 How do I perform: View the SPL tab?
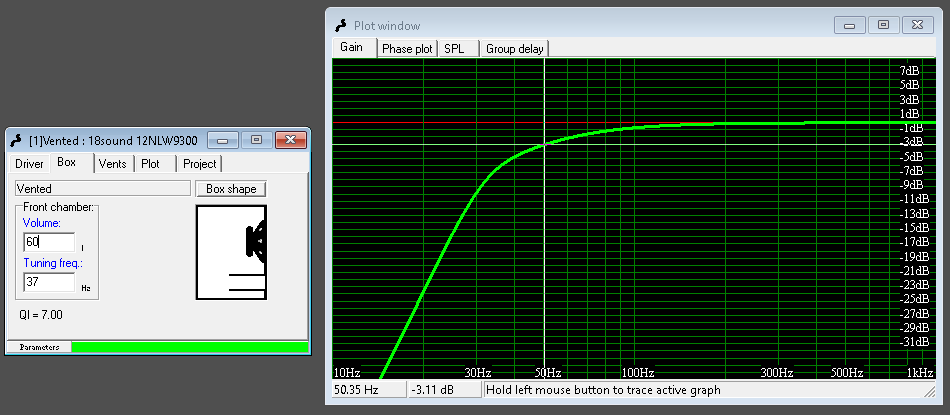pos(454,48)
